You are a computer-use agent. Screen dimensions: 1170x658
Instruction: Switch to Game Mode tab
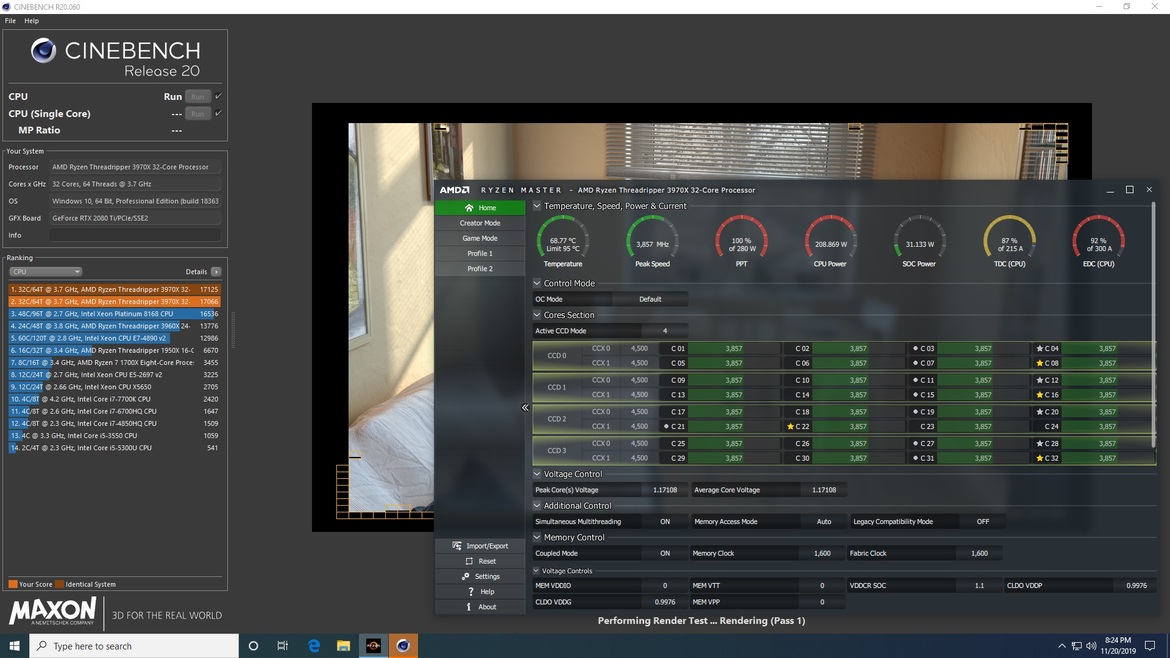(480, 239)
